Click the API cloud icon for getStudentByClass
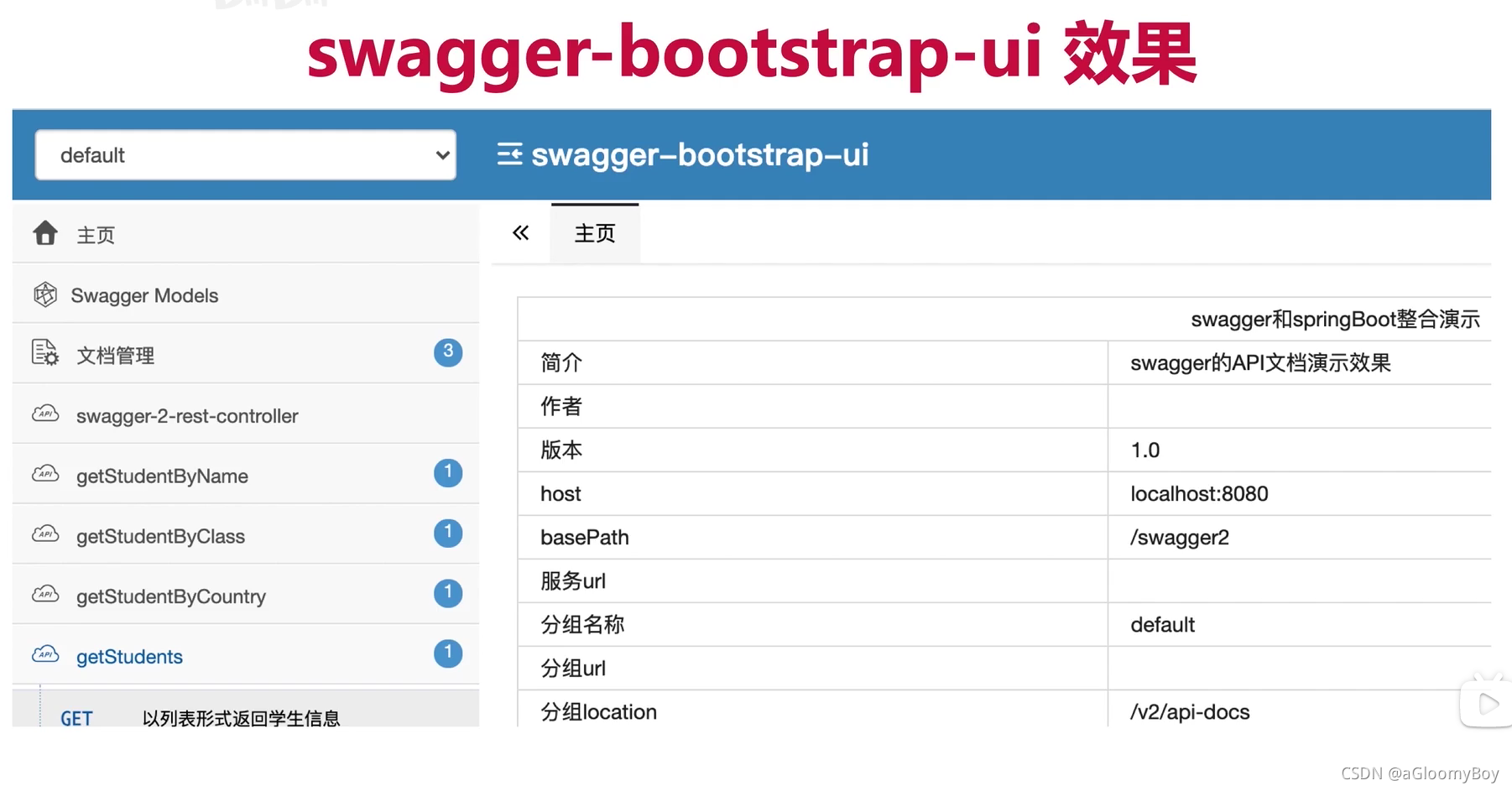Image resolution: width=1512 pixels, height=791 pixels. coord(45,534)
